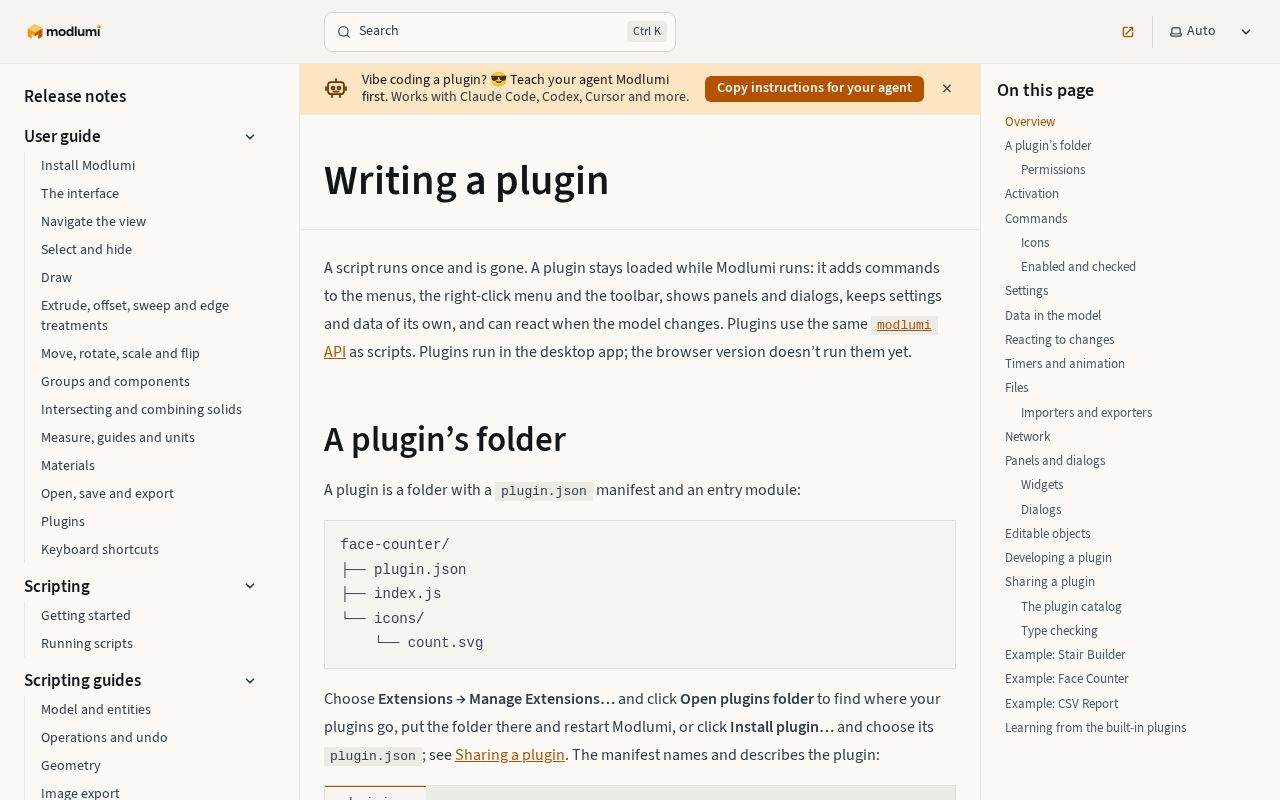Jump to Editable objects section

pos(1048,534)
